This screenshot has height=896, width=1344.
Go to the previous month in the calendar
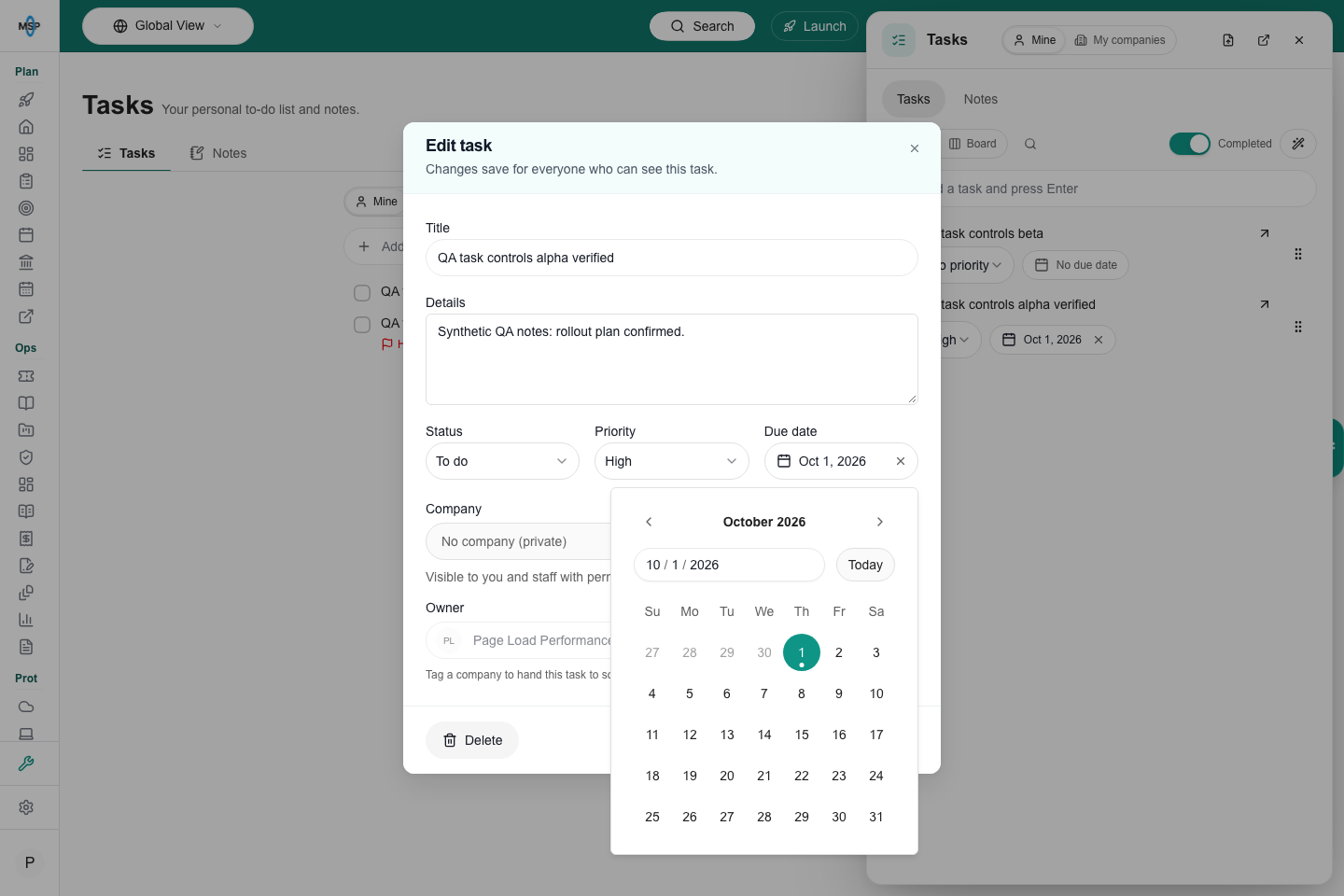coord(649,522)
